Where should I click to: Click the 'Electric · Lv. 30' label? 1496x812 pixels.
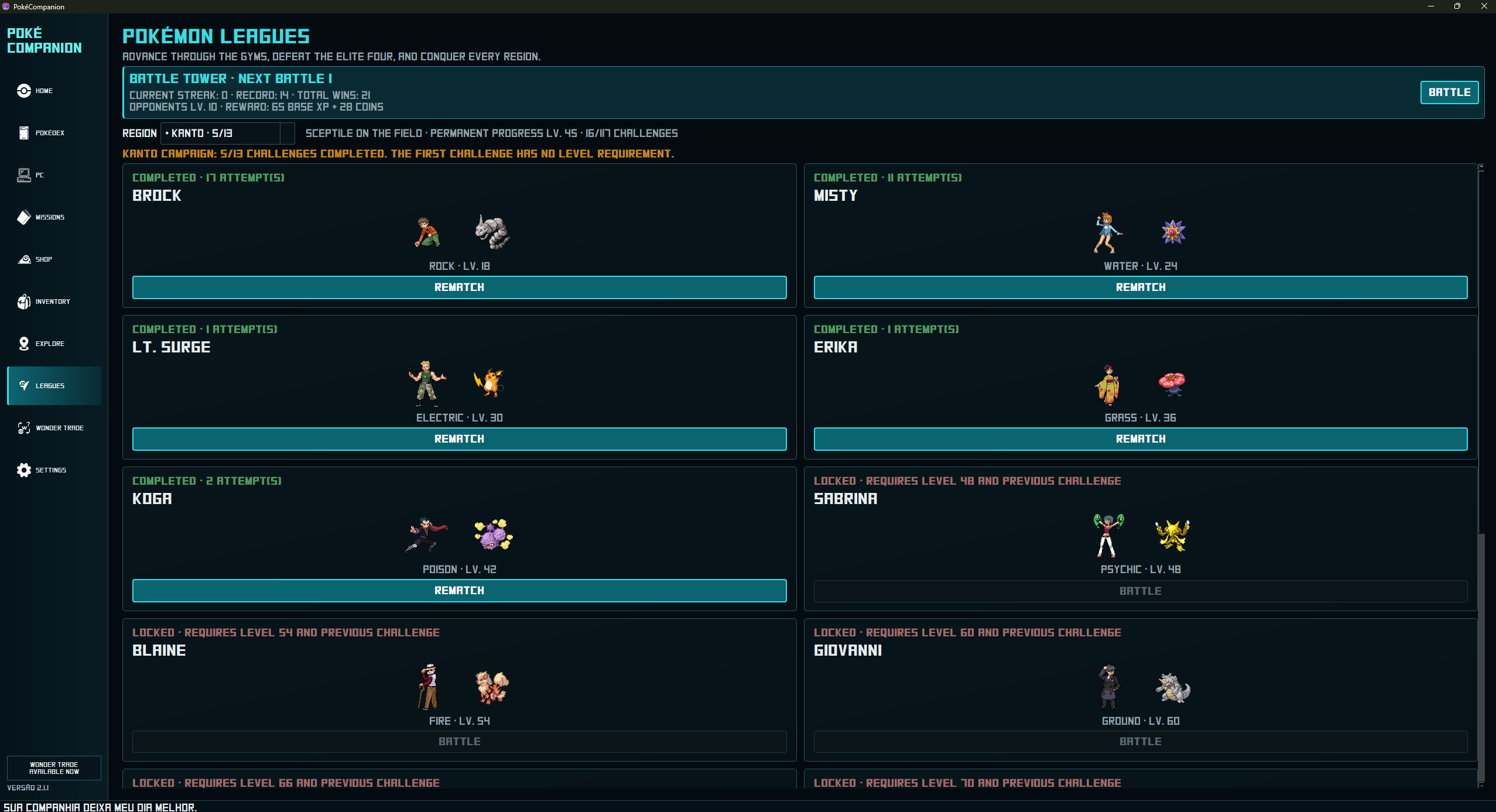460,418
